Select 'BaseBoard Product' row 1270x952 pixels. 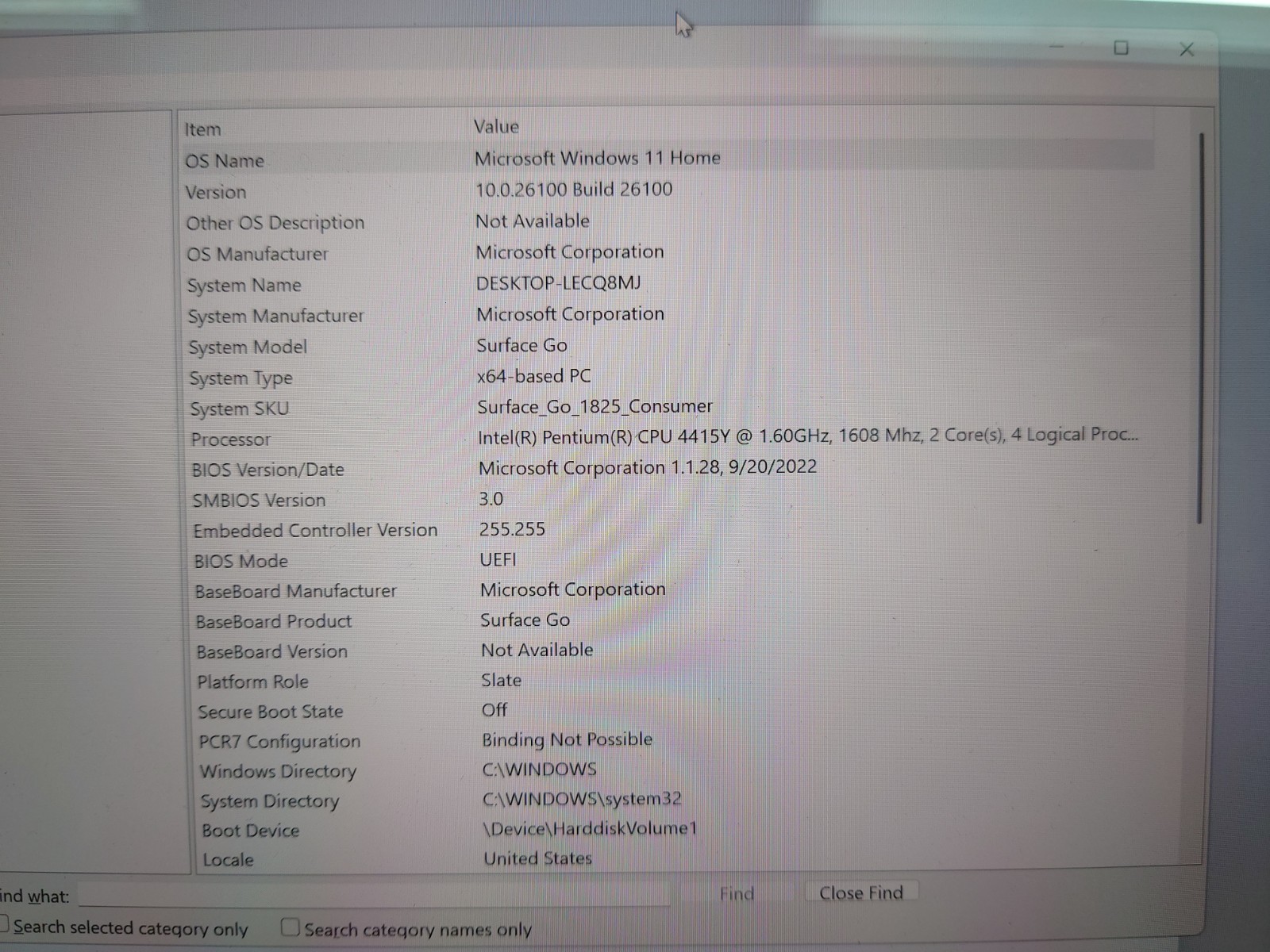tap(668, 620)
